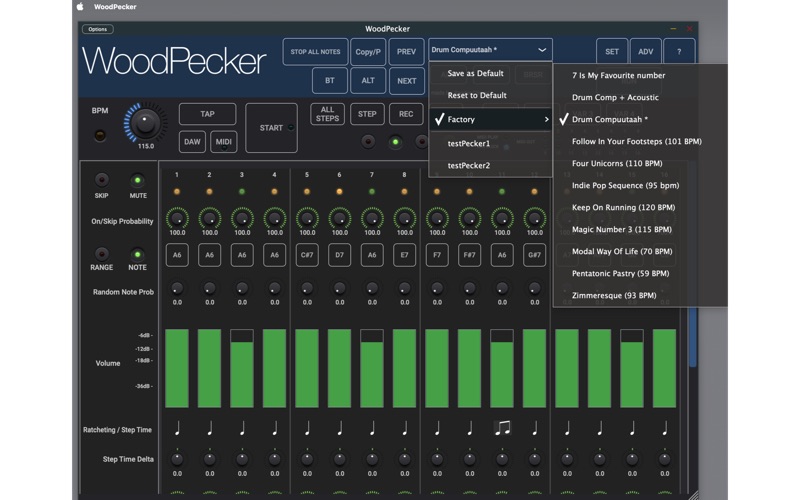Screen dimensions: 800x500
Task: Click the ALT button
Action: pos(368,81)
